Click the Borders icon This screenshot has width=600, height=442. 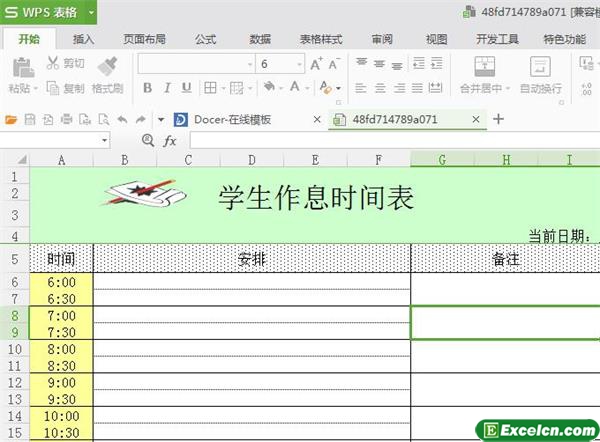210,88
